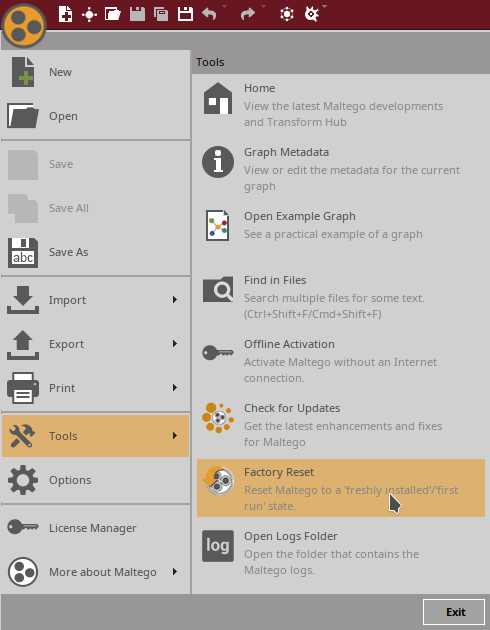Select Factory Reset option
490x630 pixels.
(341, 488)
